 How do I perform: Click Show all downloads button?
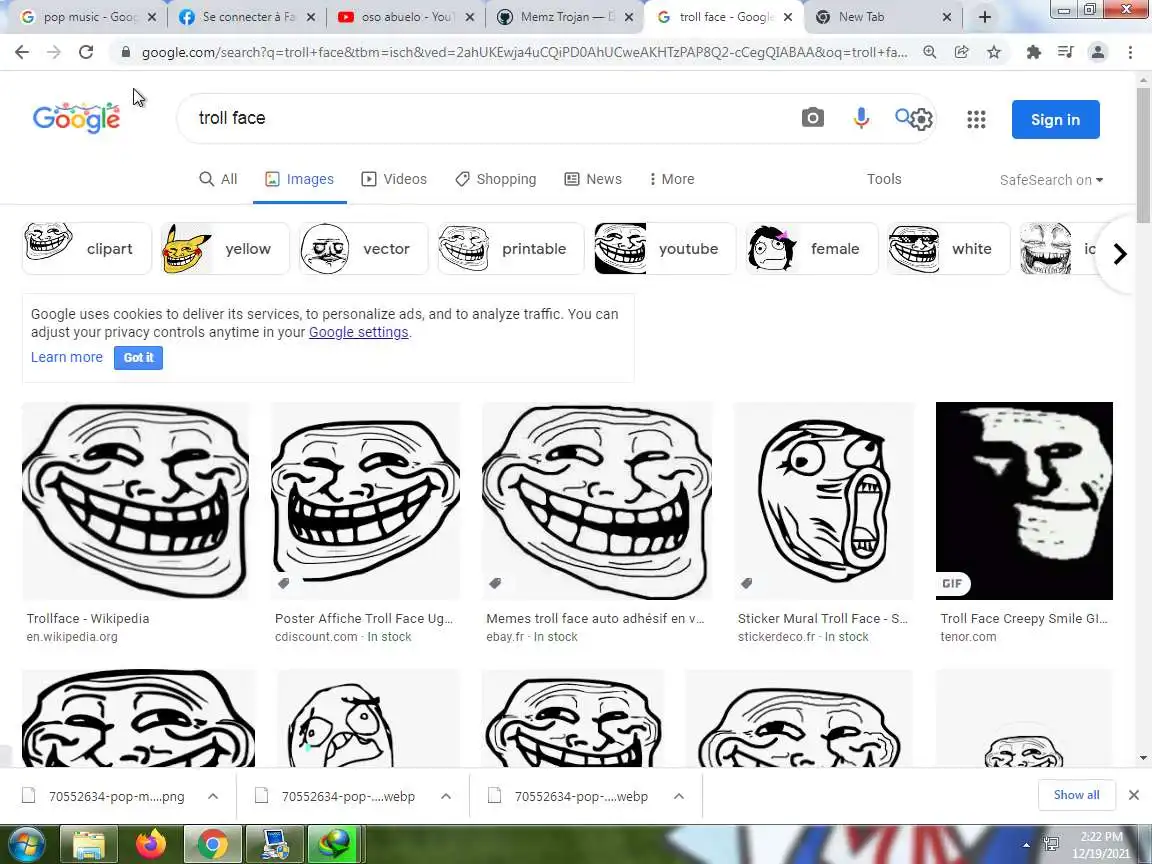click(1076, 795)
